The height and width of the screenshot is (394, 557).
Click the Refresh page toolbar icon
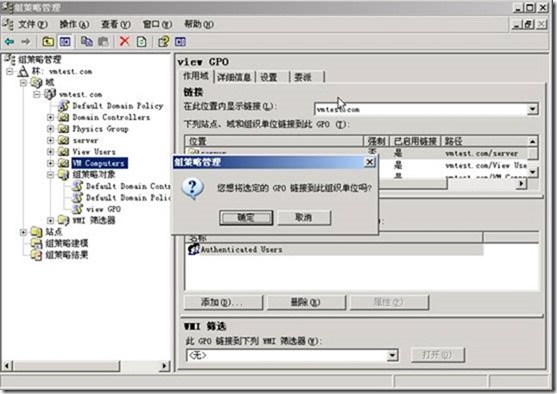pos(142,42)
